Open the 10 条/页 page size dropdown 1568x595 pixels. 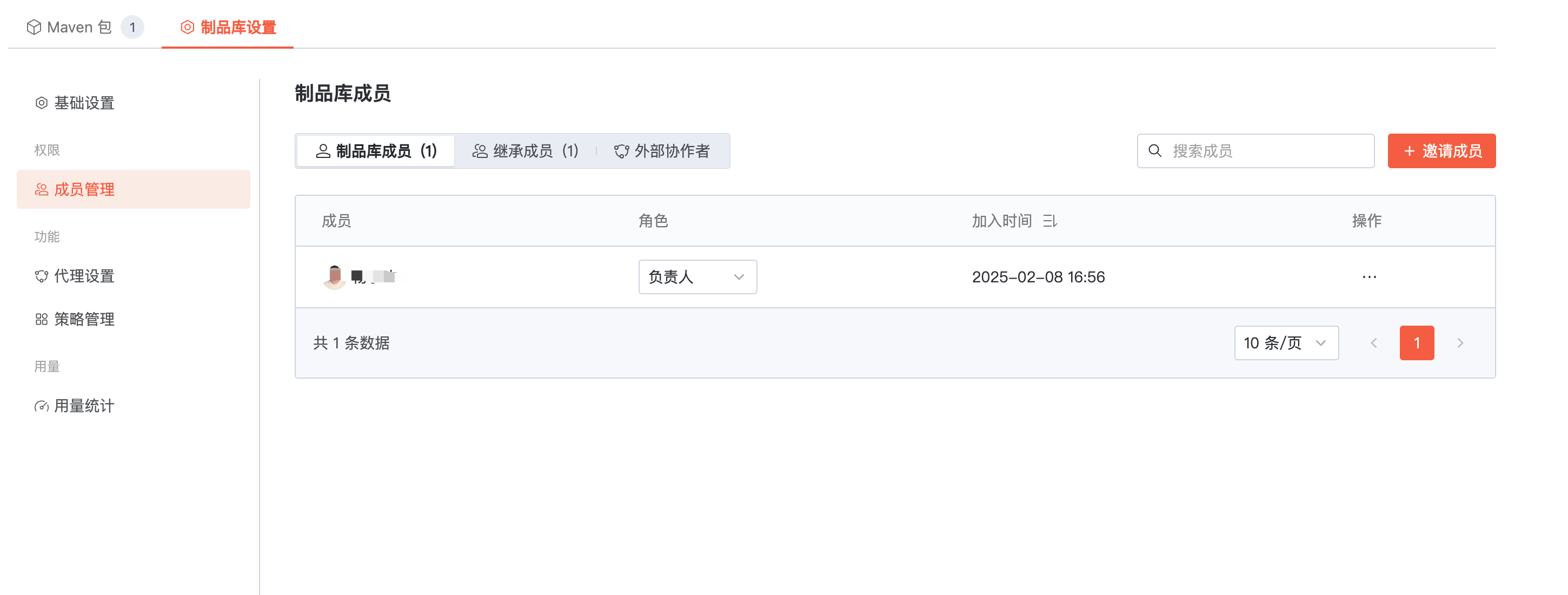click(x=1286, y=343)
